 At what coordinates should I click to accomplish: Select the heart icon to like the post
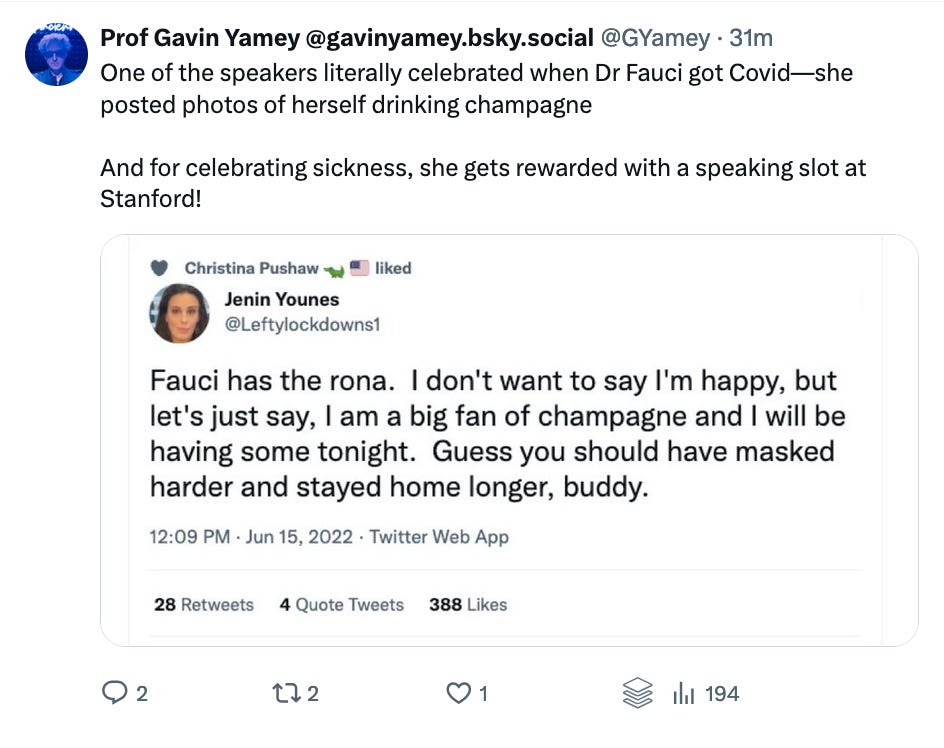(460, 692)
